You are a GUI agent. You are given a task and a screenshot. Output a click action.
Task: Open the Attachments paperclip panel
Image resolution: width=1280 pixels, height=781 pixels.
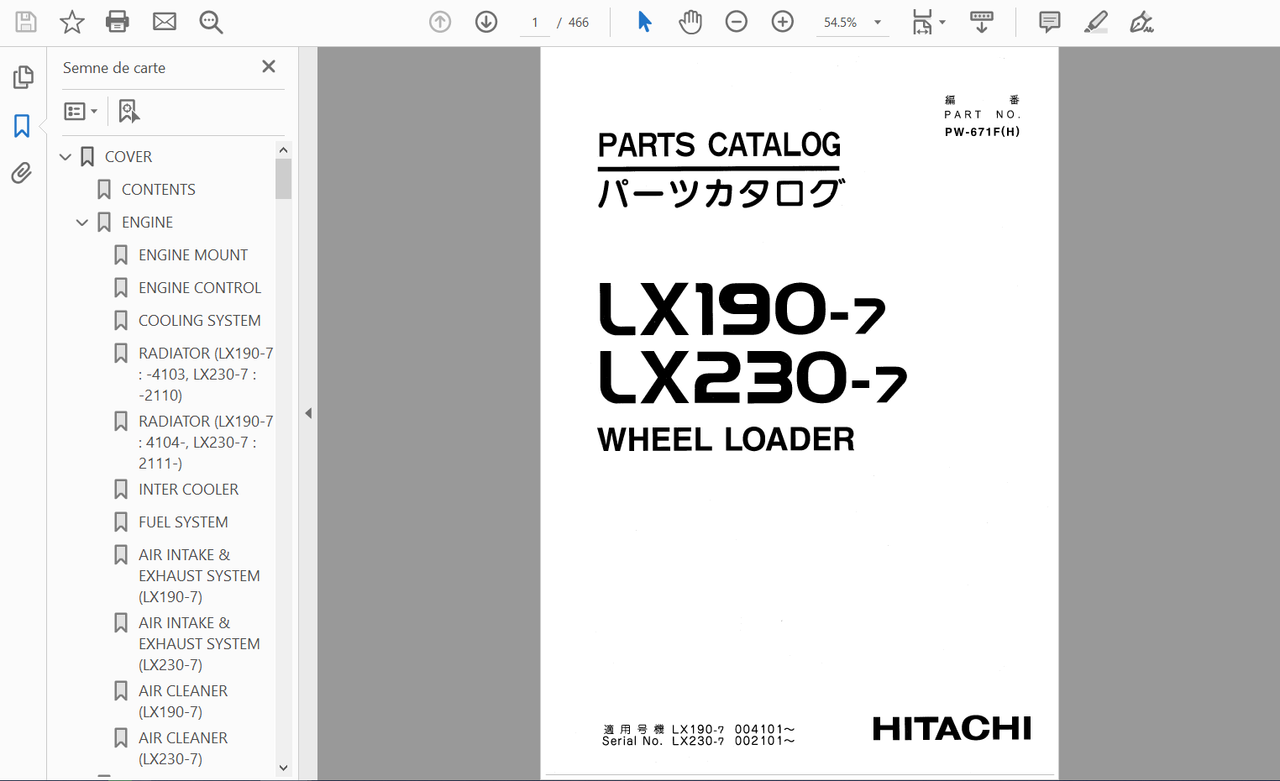coord(22,173)
